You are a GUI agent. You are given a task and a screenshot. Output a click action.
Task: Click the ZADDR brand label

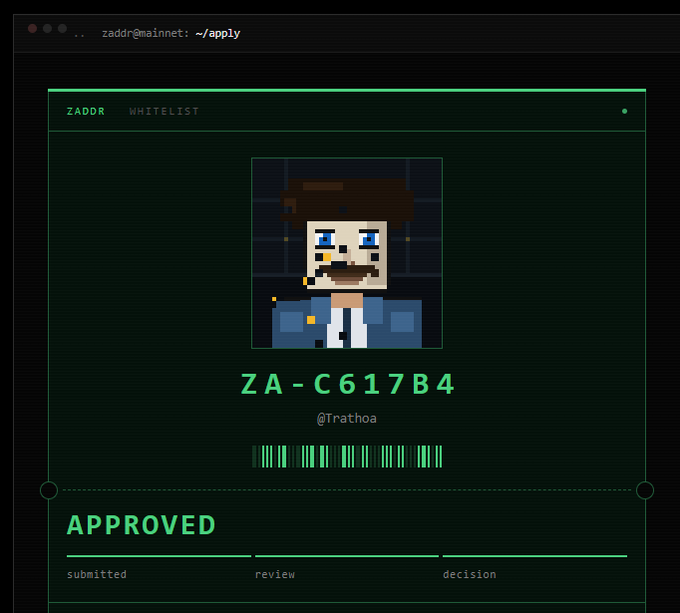85,111
